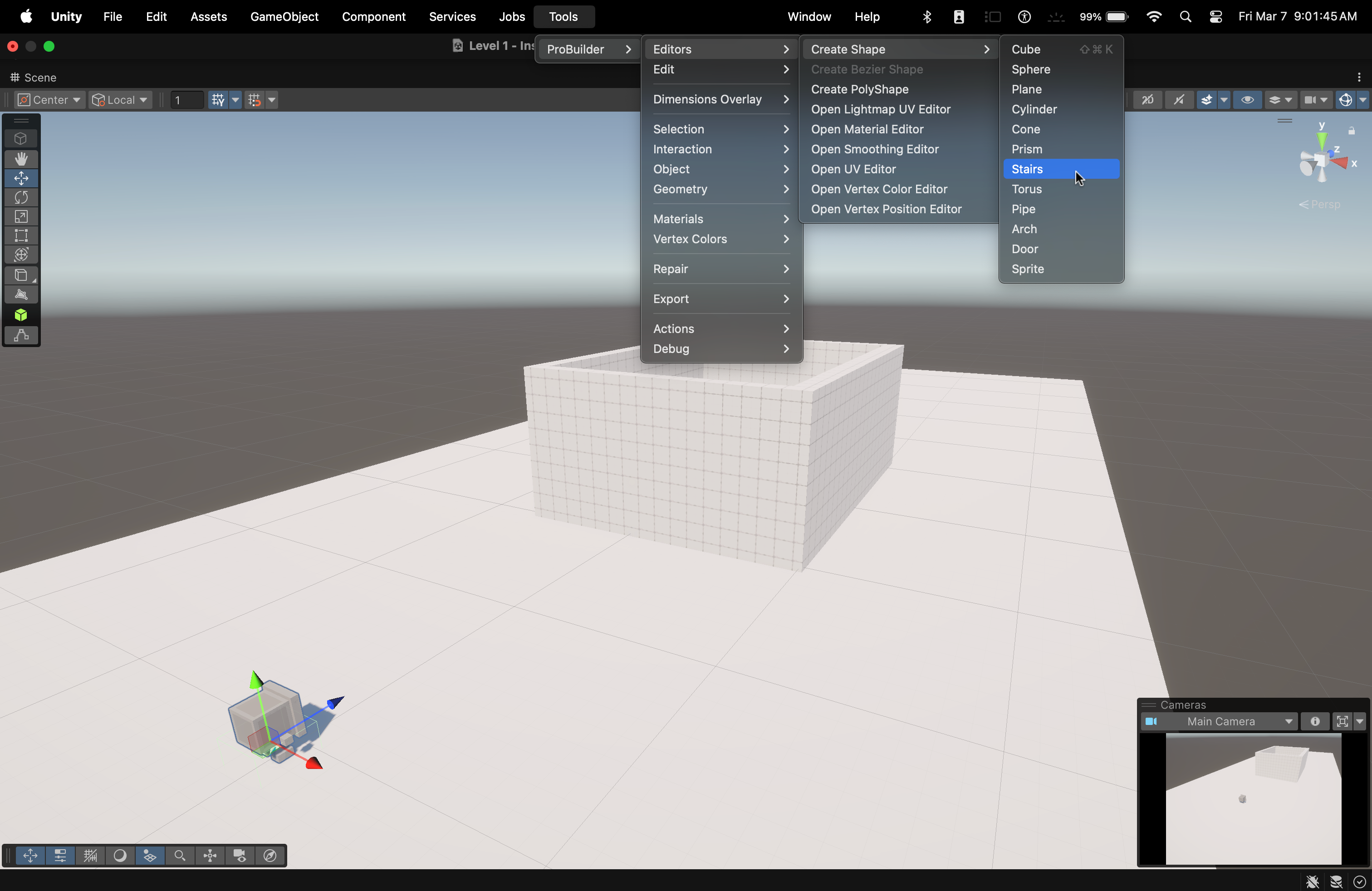Open the Window menu

pos(809,17)
